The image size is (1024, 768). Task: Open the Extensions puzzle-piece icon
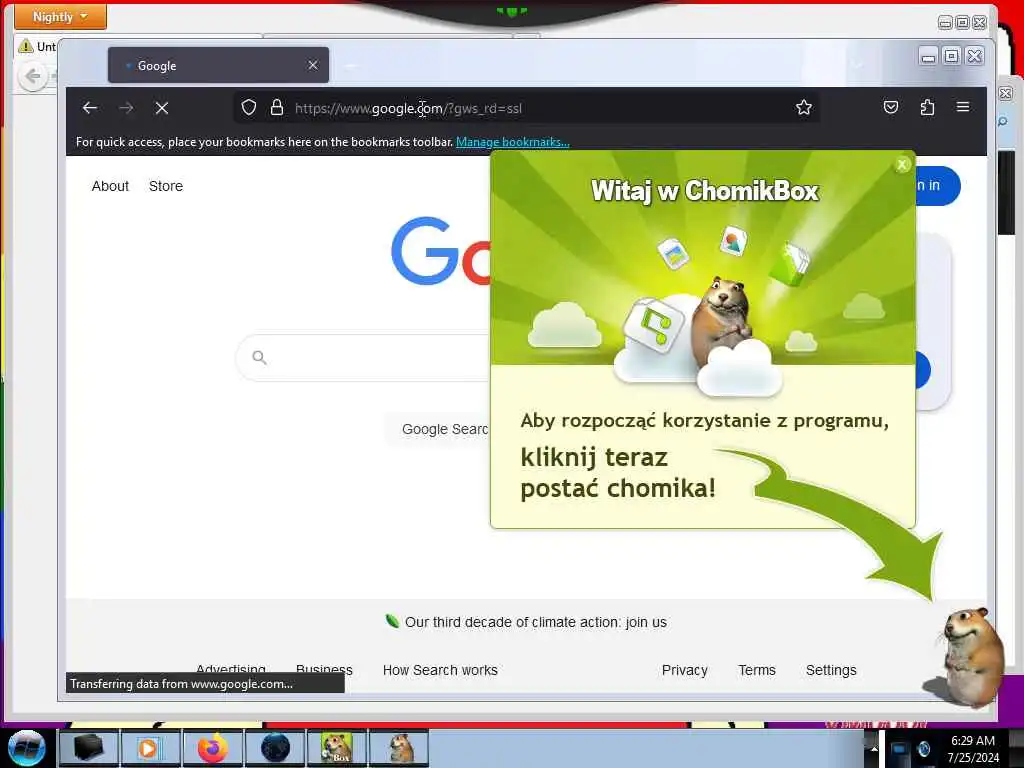click(x=927, y=107)
